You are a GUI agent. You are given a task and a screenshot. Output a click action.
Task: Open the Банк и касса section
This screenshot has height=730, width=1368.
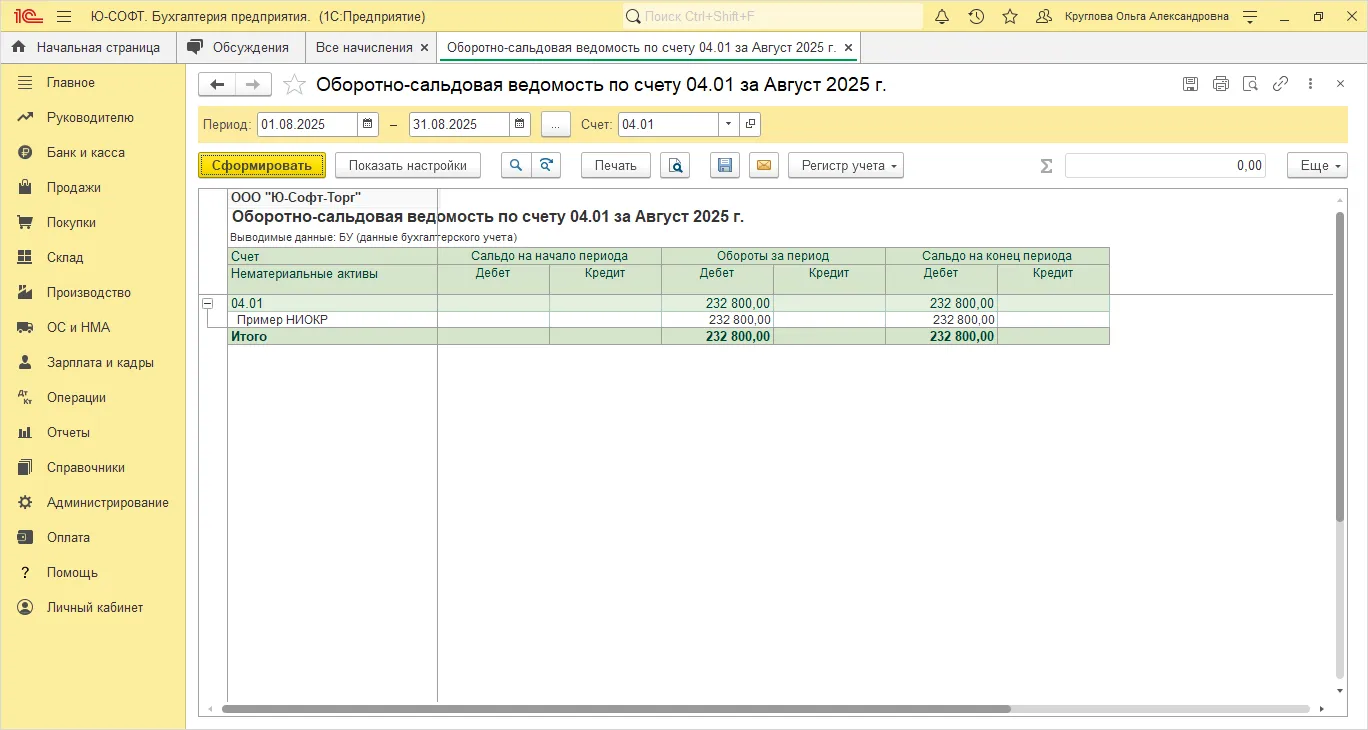tap(93, 152)
